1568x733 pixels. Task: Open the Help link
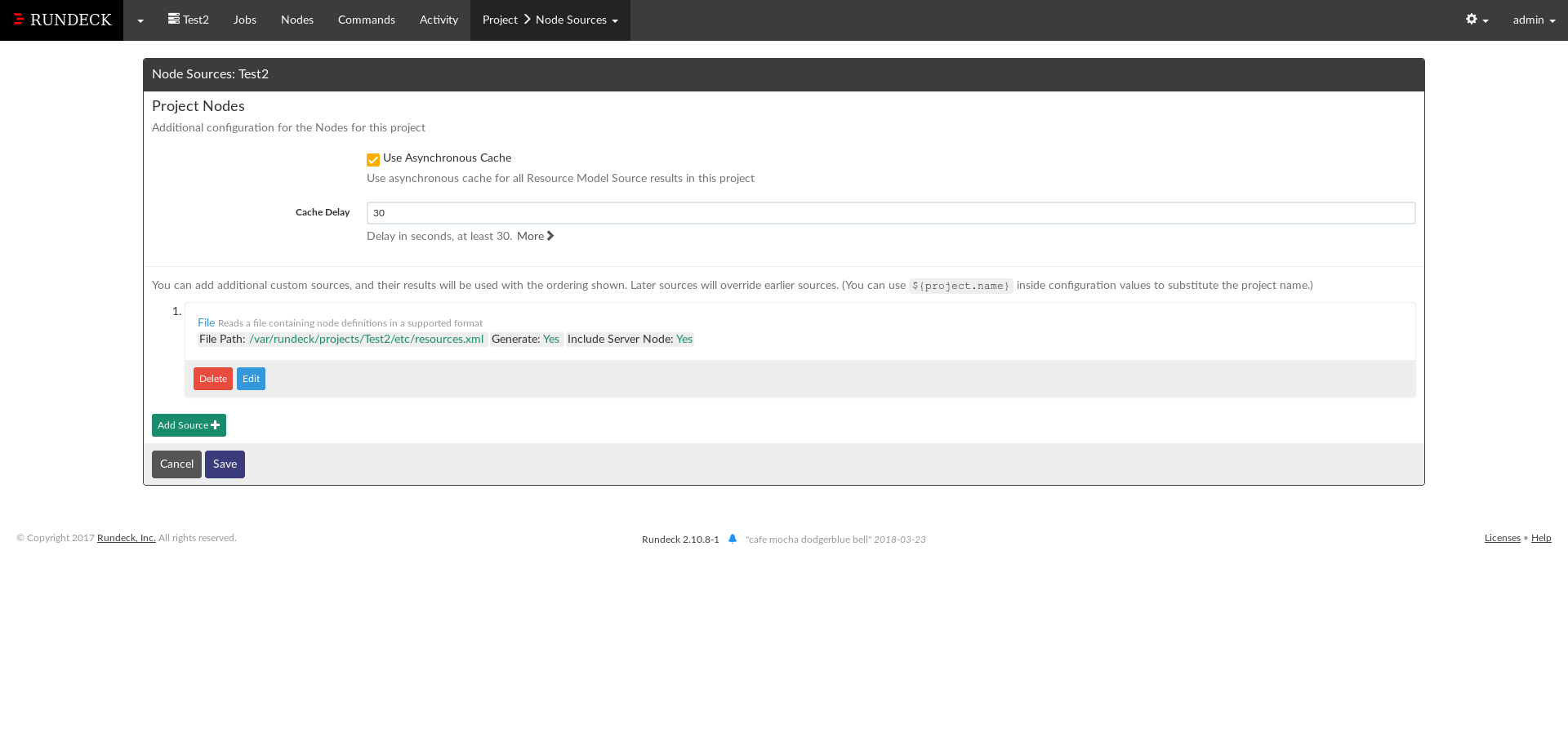tap(1541, 538)
